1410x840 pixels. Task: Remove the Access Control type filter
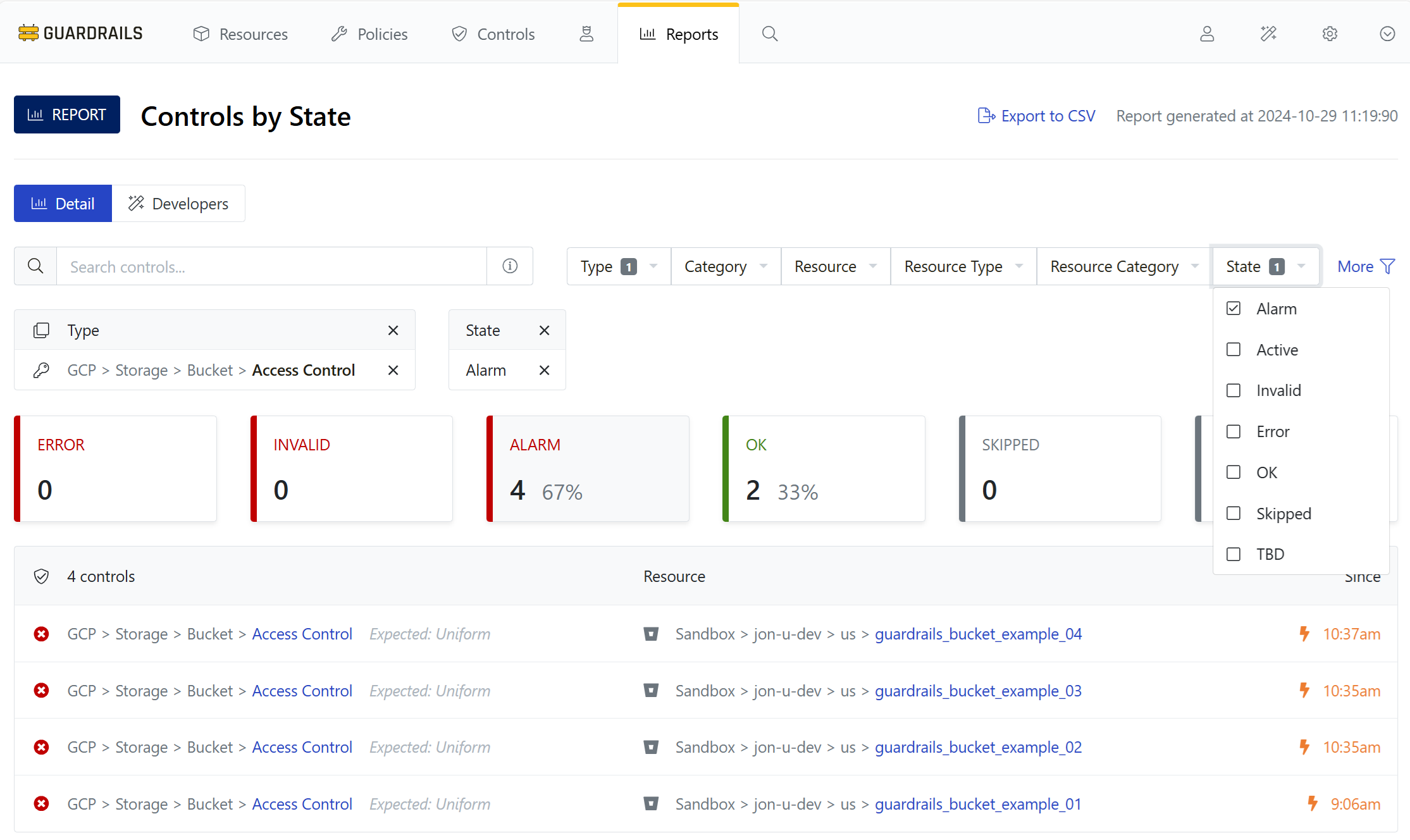[x=393, y=370]
